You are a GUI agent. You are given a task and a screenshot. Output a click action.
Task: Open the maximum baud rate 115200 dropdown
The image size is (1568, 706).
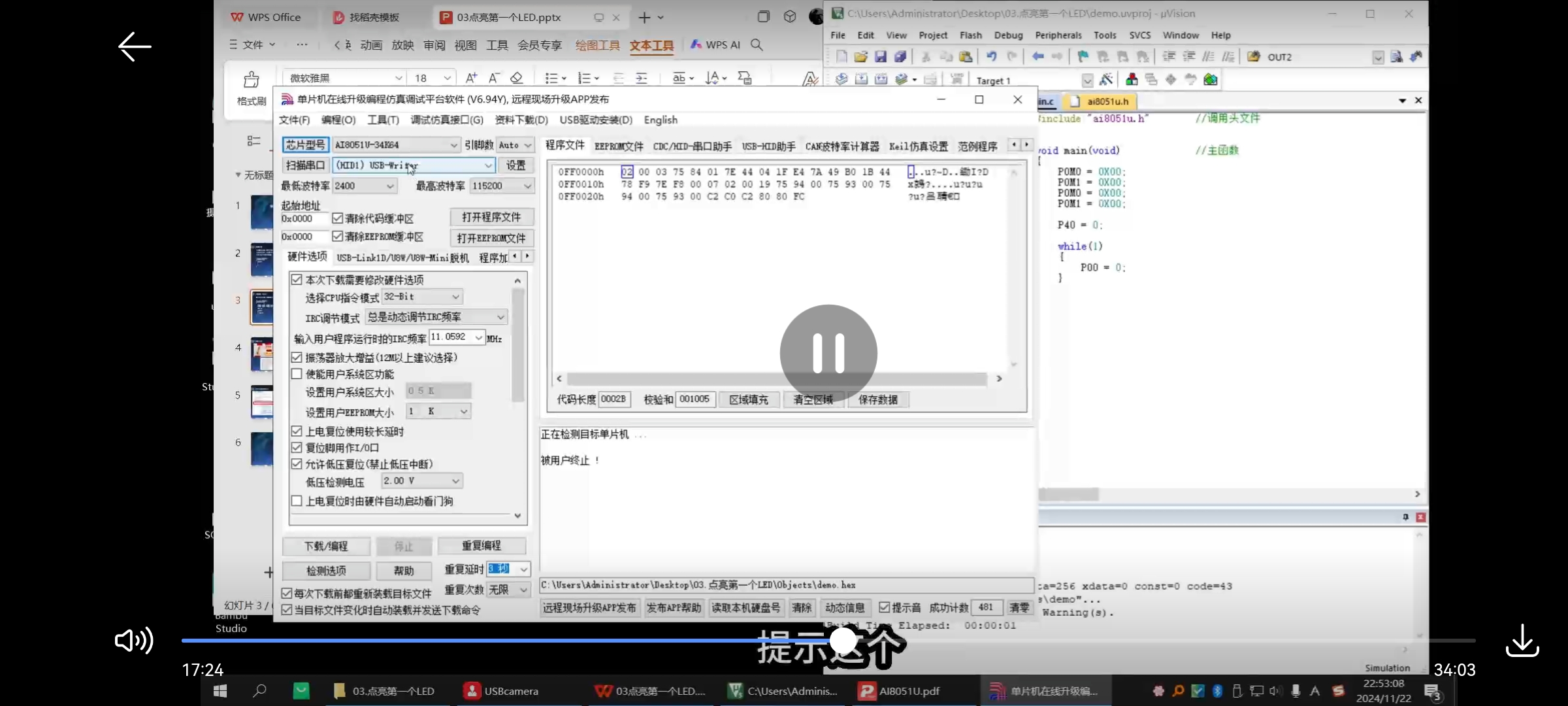coord(502,186)
